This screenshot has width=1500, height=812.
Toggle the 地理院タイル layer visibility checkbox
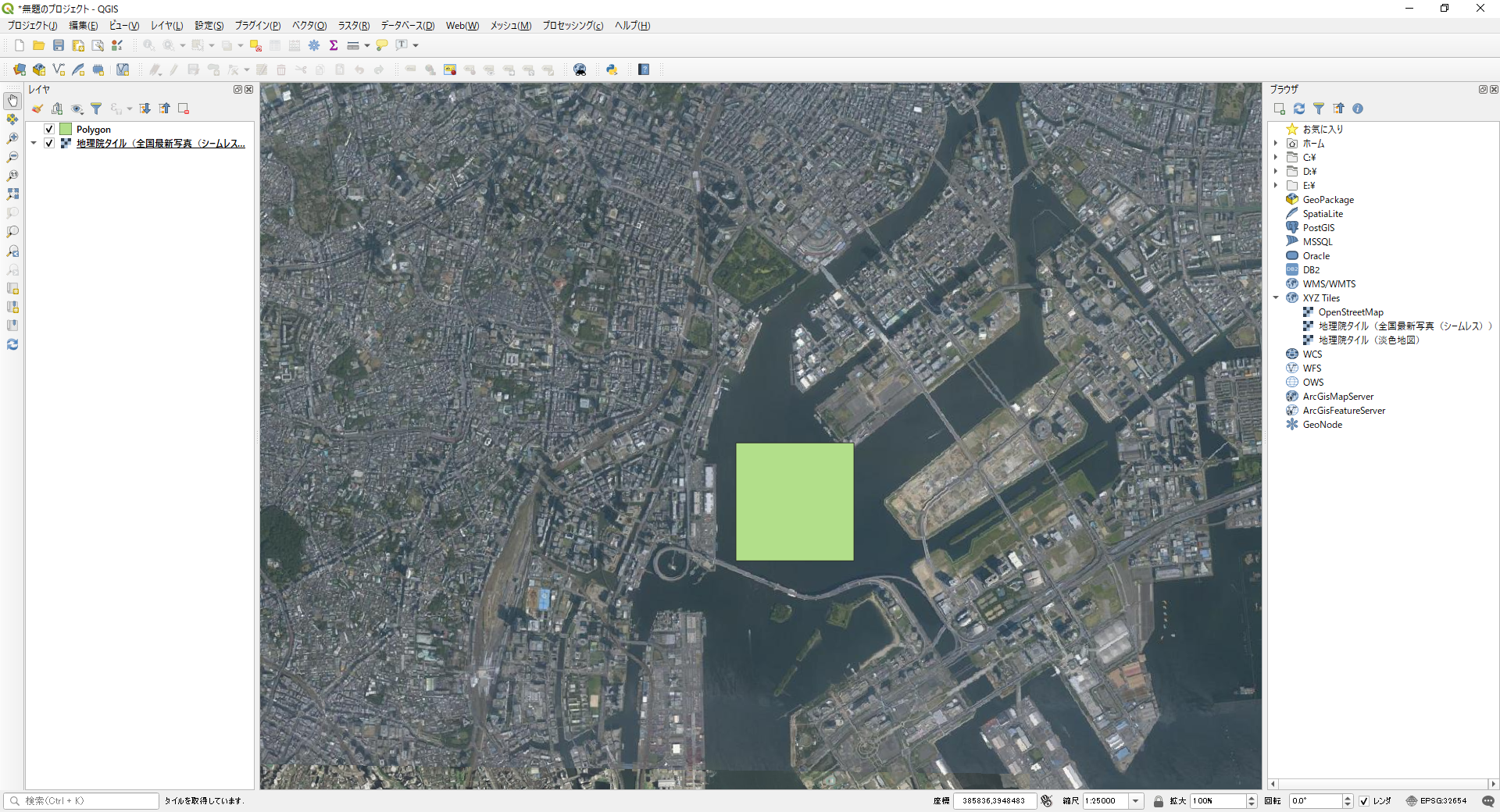(49, 144)
